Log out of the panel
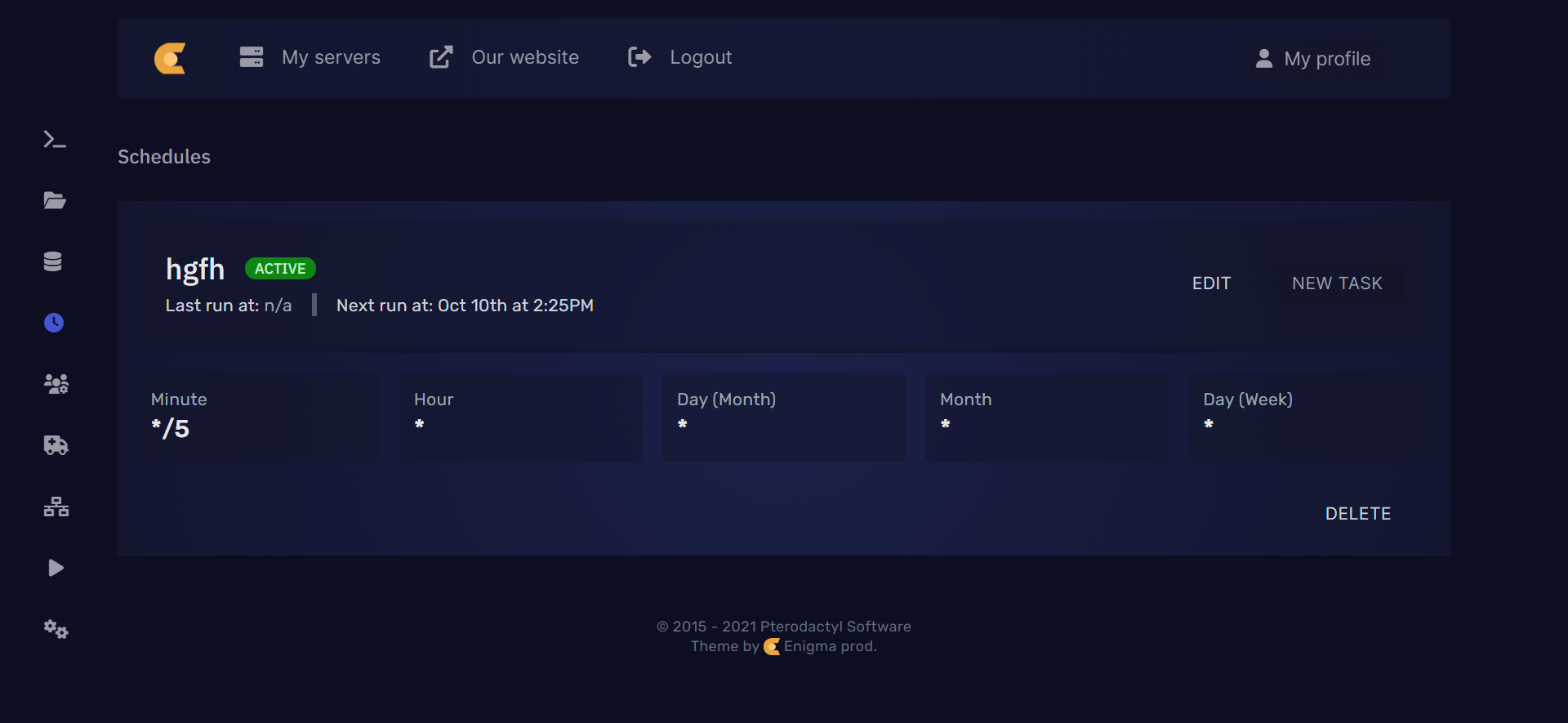1568x723 pixels. tap(680, 57)
